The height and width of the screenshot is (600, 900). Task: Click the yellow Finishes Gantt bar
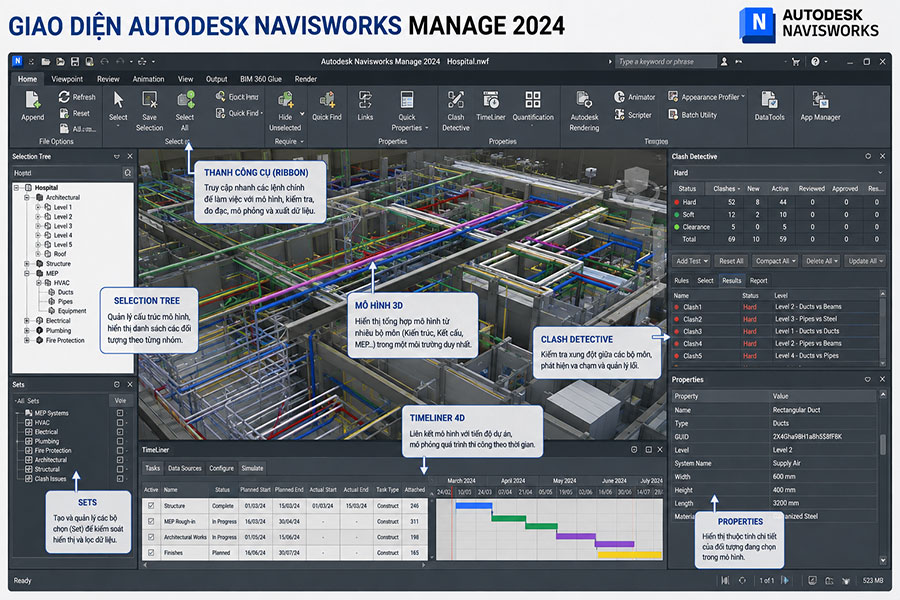pyautogui.click(x=630, y=555)
